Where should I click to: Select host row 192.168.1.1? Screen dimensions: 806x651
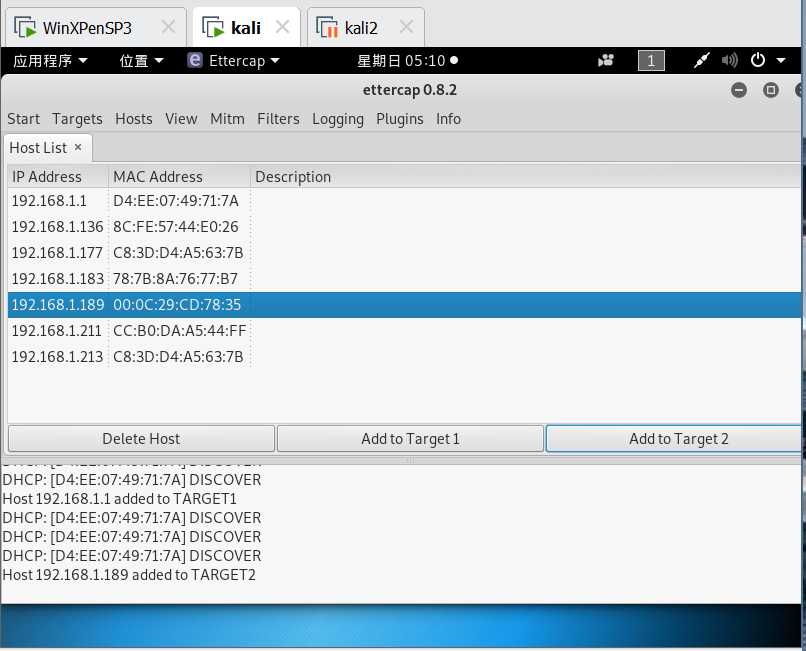tap(404, 201)
